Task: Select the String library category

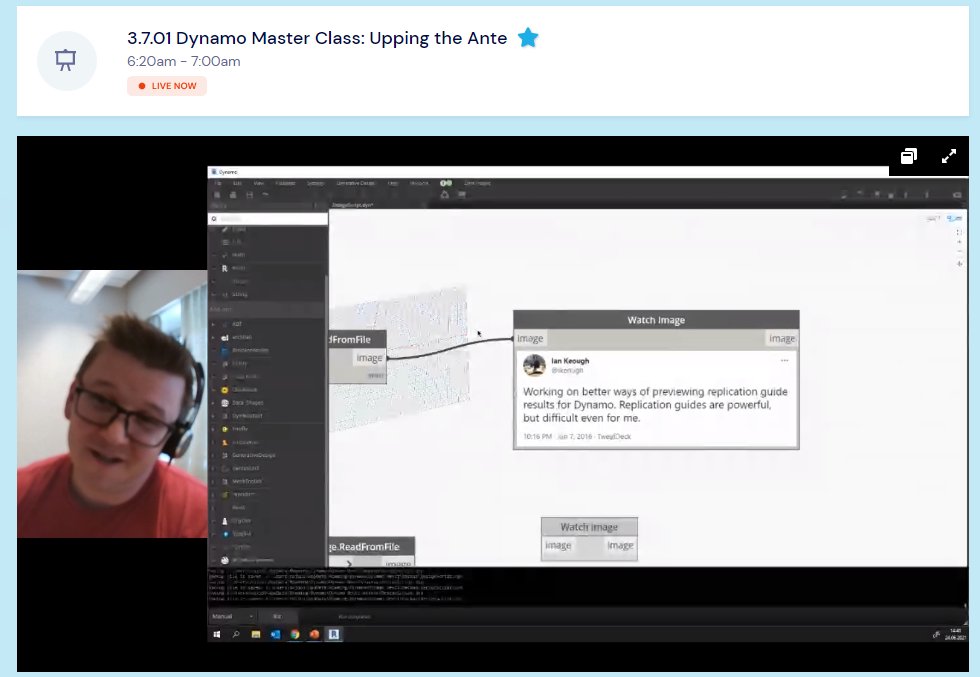Action: (x=240, y=294)
